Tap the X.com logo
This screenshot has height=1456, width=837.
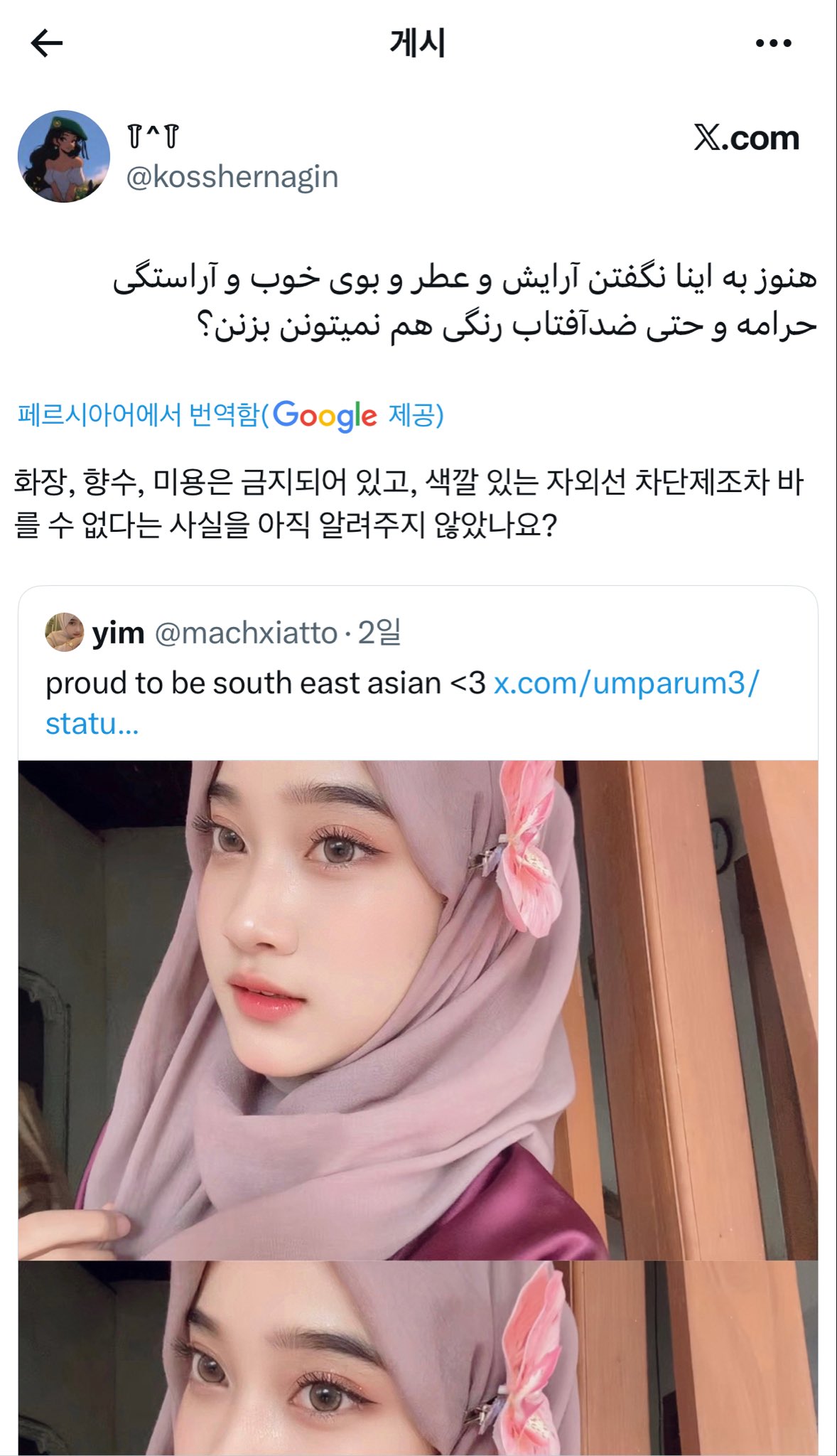(x=747, y=138)
